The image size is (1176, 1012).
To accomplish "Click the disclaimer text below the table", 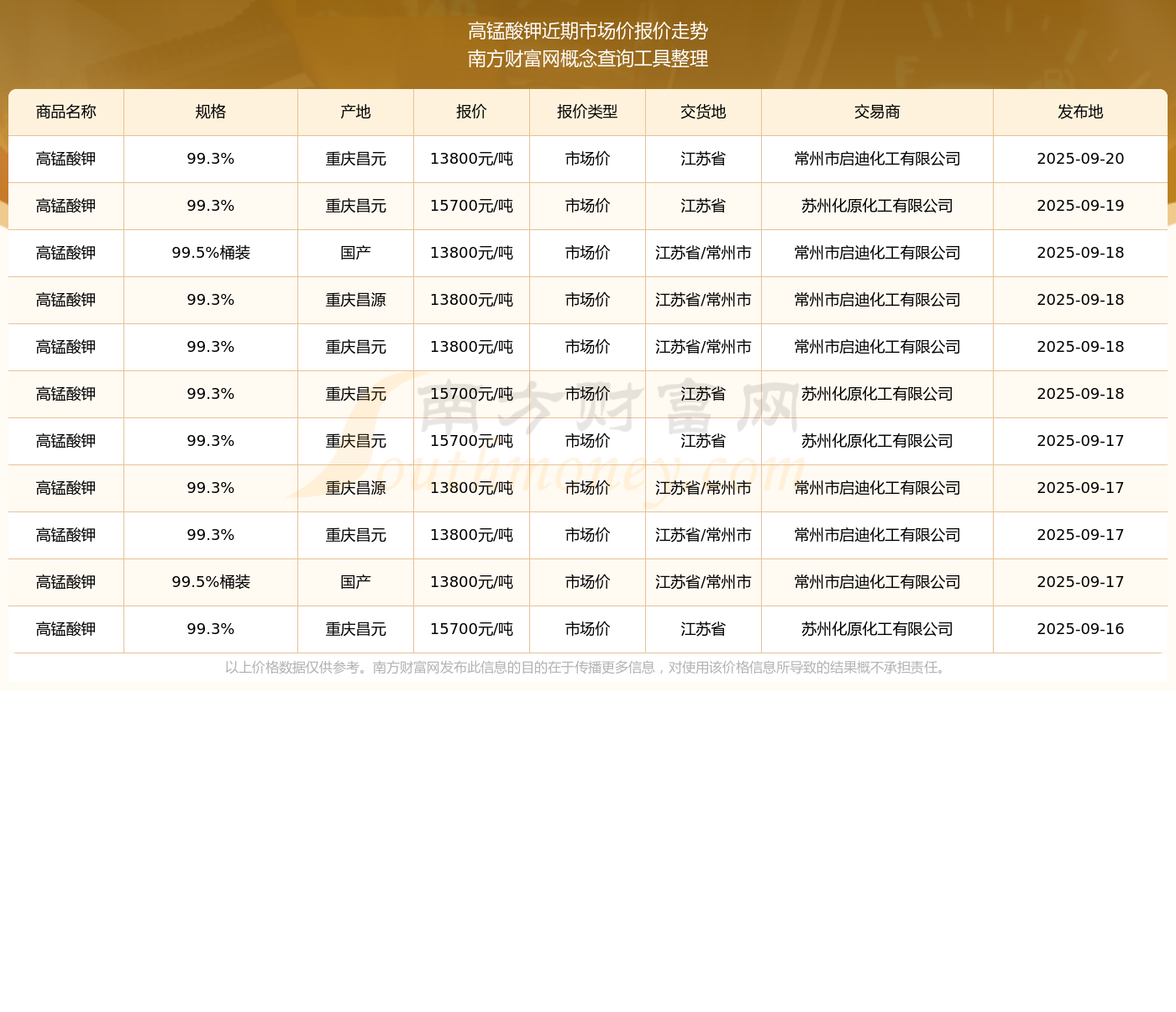I will [588, 668].
